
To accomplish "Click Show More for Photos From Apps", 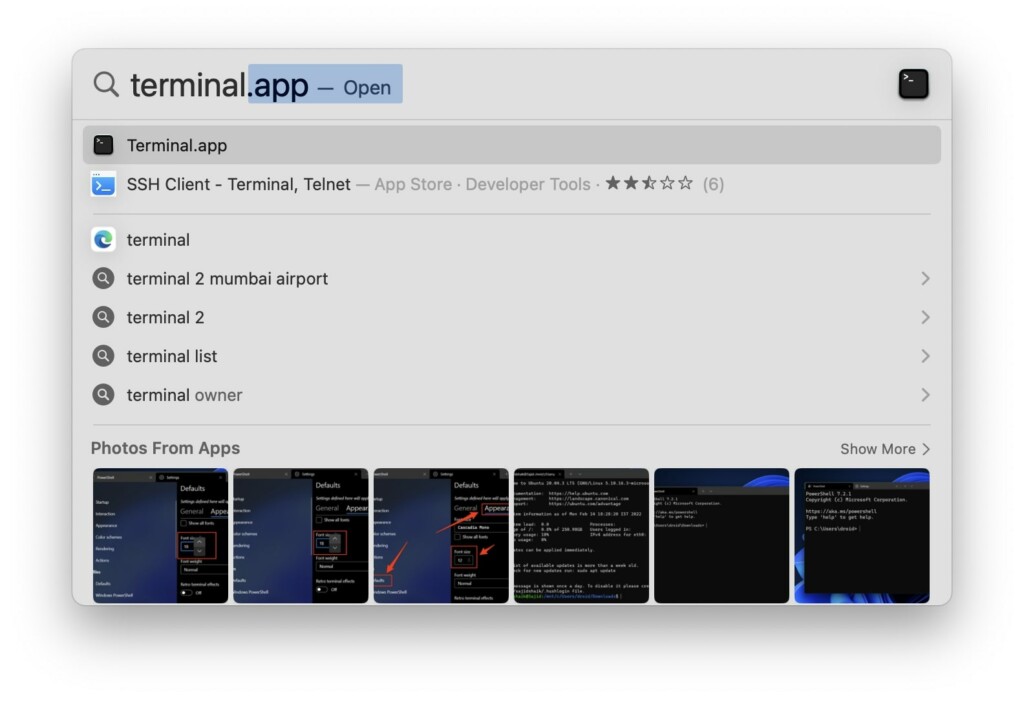I will tap(884, 449).
